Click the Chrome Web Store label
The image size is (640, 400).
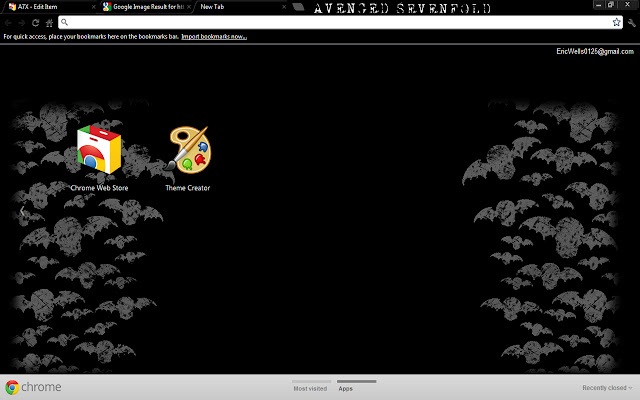[99, 188]
